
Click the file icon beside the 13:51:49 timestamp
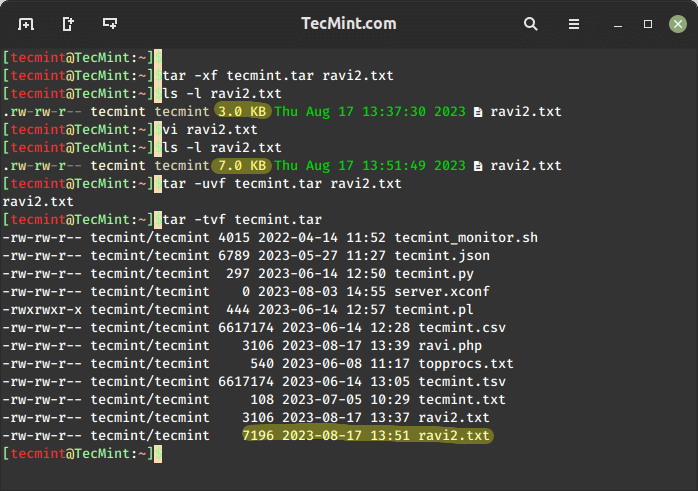point(478,165)
